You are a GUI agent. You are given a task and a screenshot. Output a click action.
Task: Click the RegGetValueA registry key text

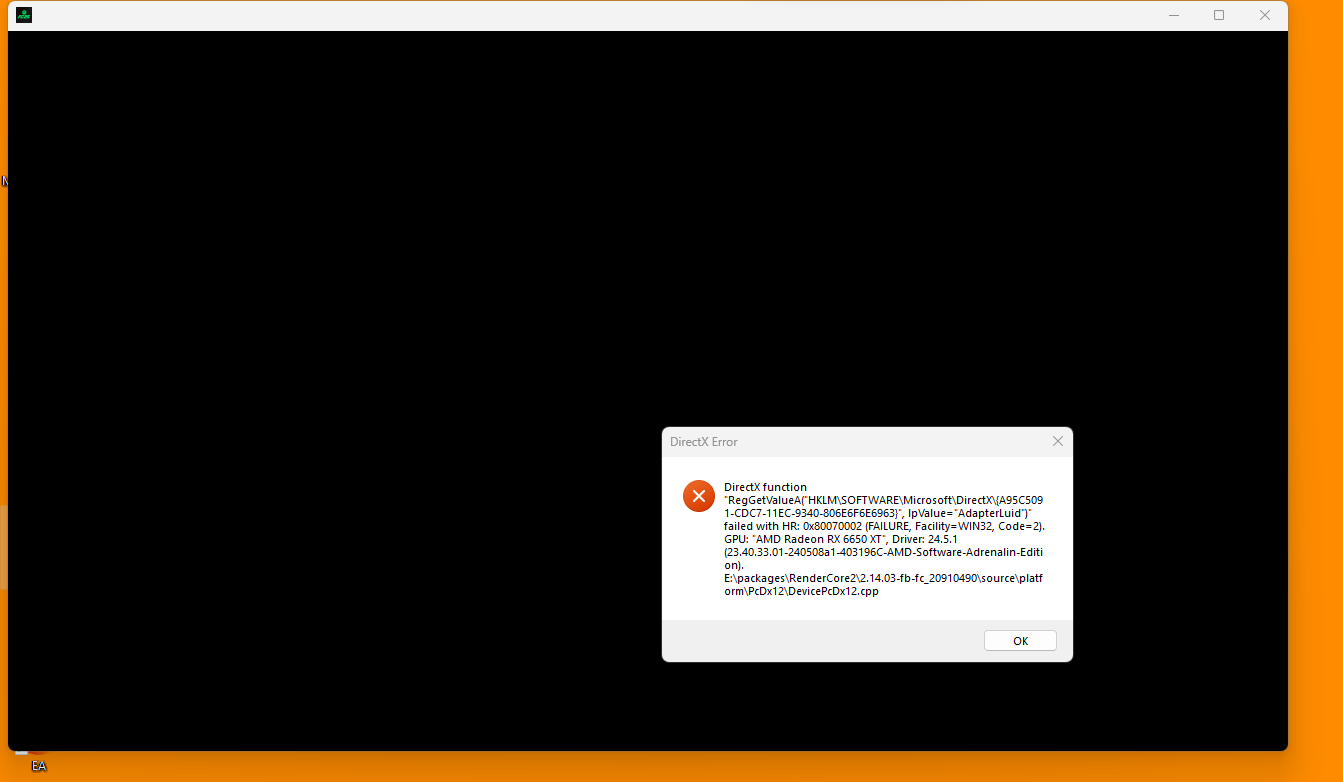(x=883, y=500)
